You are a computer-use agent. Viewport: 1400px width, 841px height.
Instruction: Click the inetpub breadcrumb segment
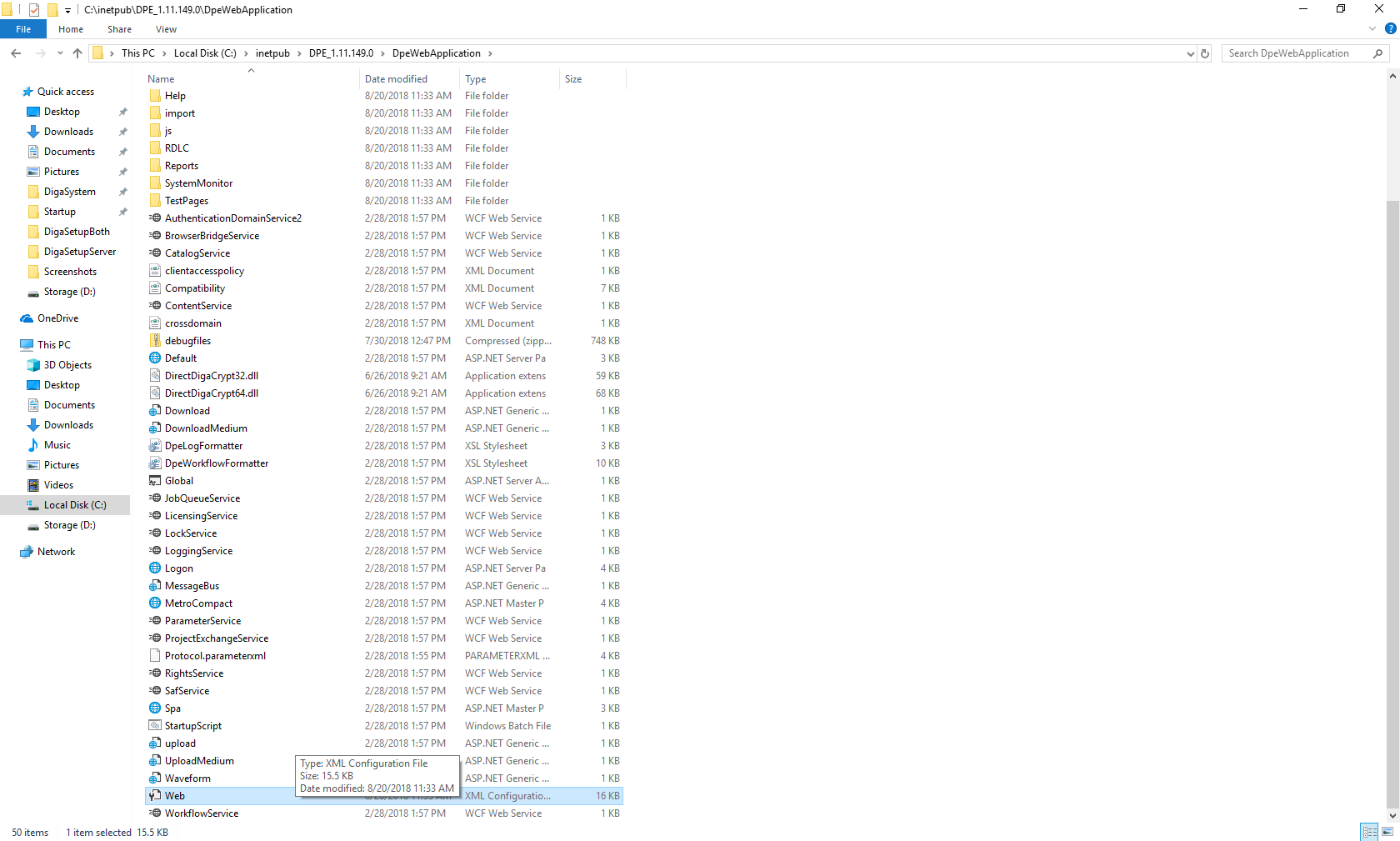pyautogui.click(x=272, y=53)
